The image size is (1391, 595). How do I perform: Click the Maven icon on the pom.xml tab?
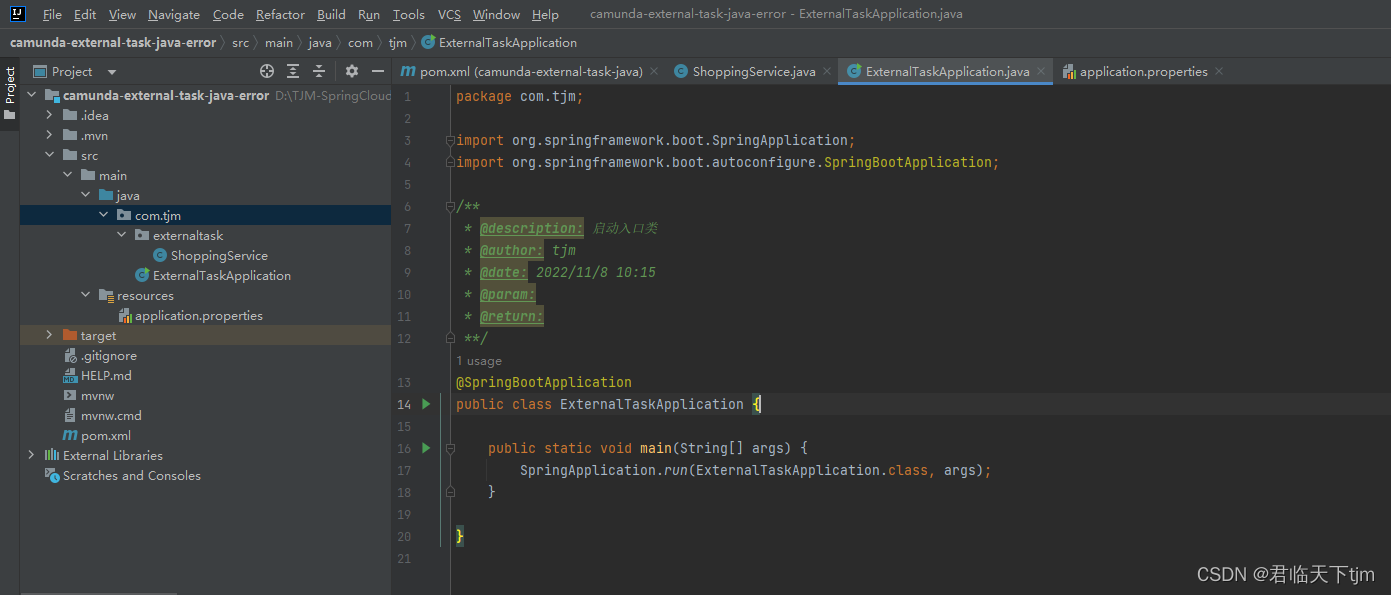pos(407,71)
